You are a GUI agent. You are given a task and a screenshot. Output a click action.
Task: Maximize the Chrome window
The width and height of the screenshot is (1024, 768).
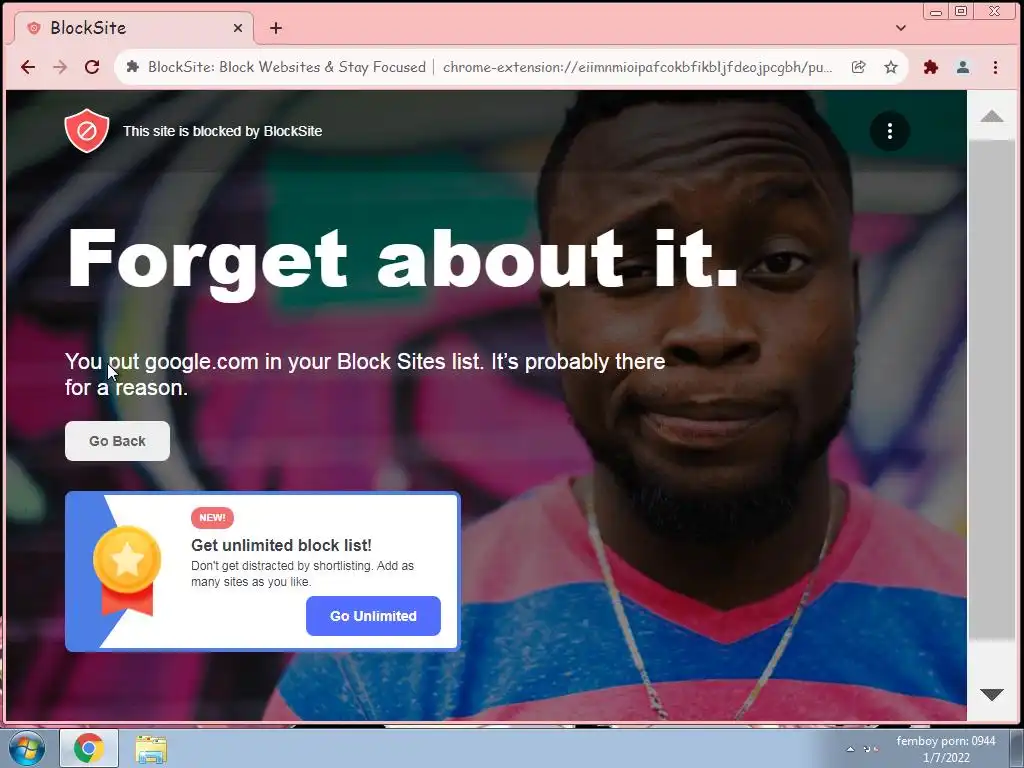click(961, 11)
